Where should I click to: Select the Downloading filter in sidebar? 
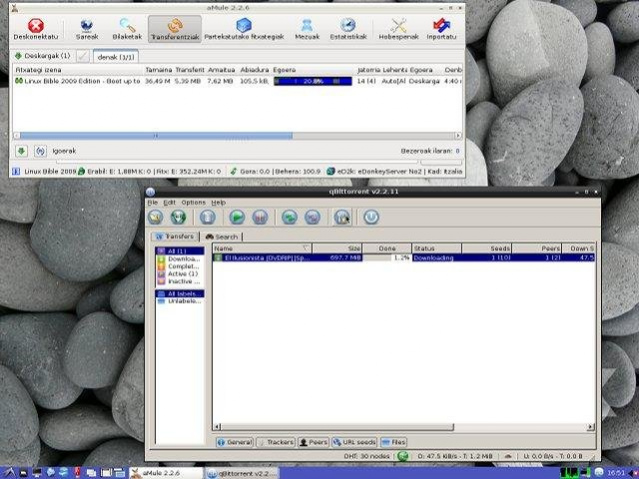point(181,258)
